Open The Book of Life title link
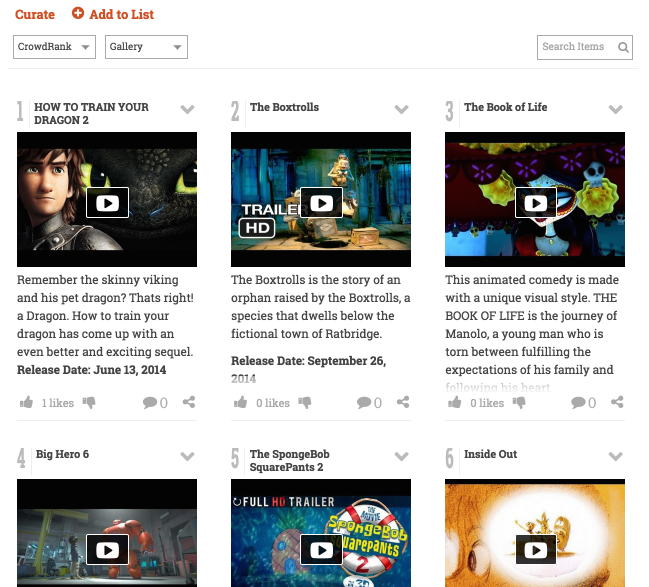 click(x=505, y=107)
